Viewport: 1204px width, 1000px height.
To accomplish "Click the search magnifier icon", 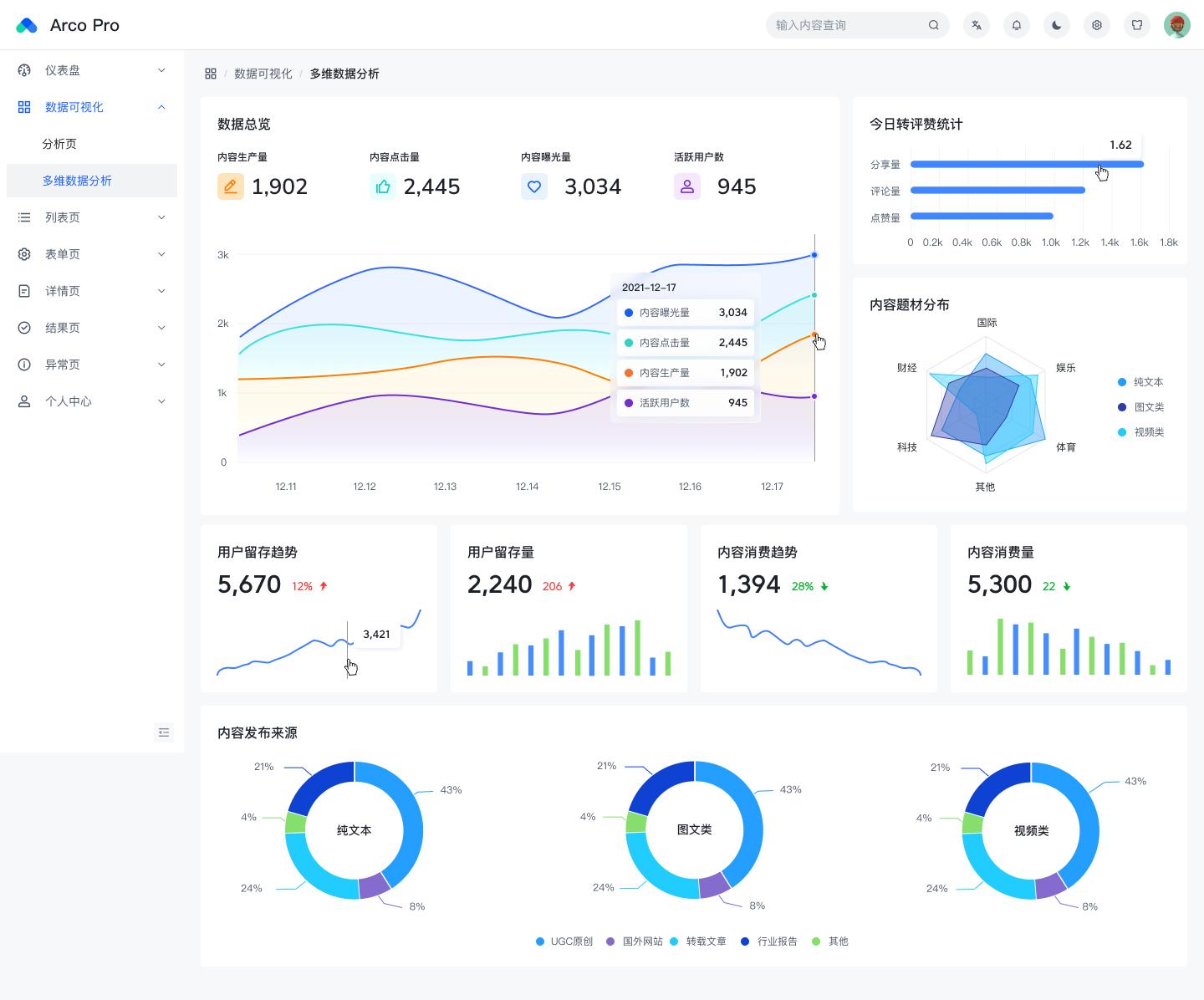I will click(x=933, y=25).
